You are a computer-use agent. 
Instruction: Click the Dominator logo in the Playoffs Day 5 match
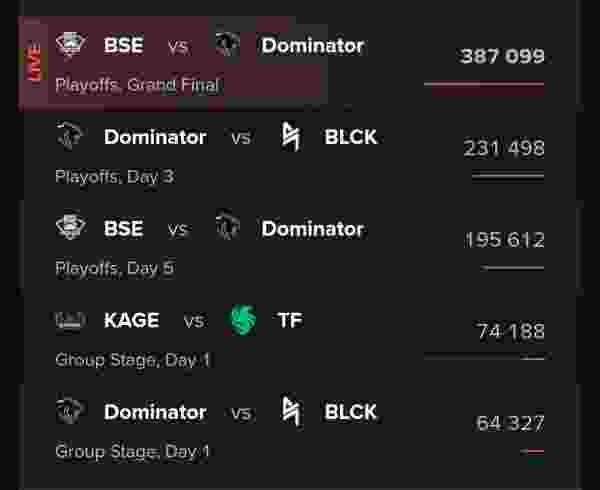coord(228,226)
